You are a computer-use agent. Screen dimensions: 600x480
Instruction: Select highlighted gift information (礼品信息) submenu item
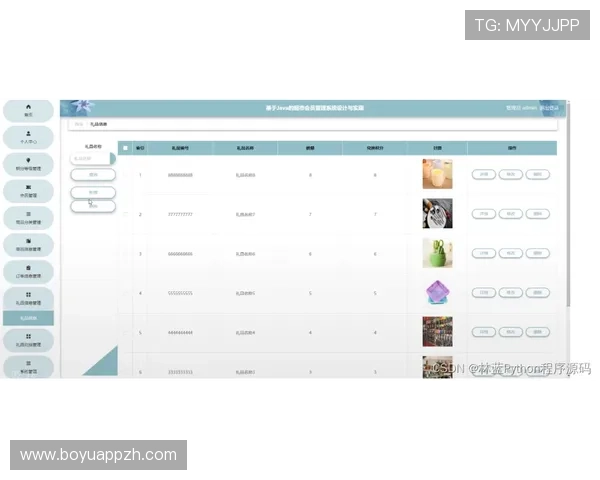click(x=28, y=318)
